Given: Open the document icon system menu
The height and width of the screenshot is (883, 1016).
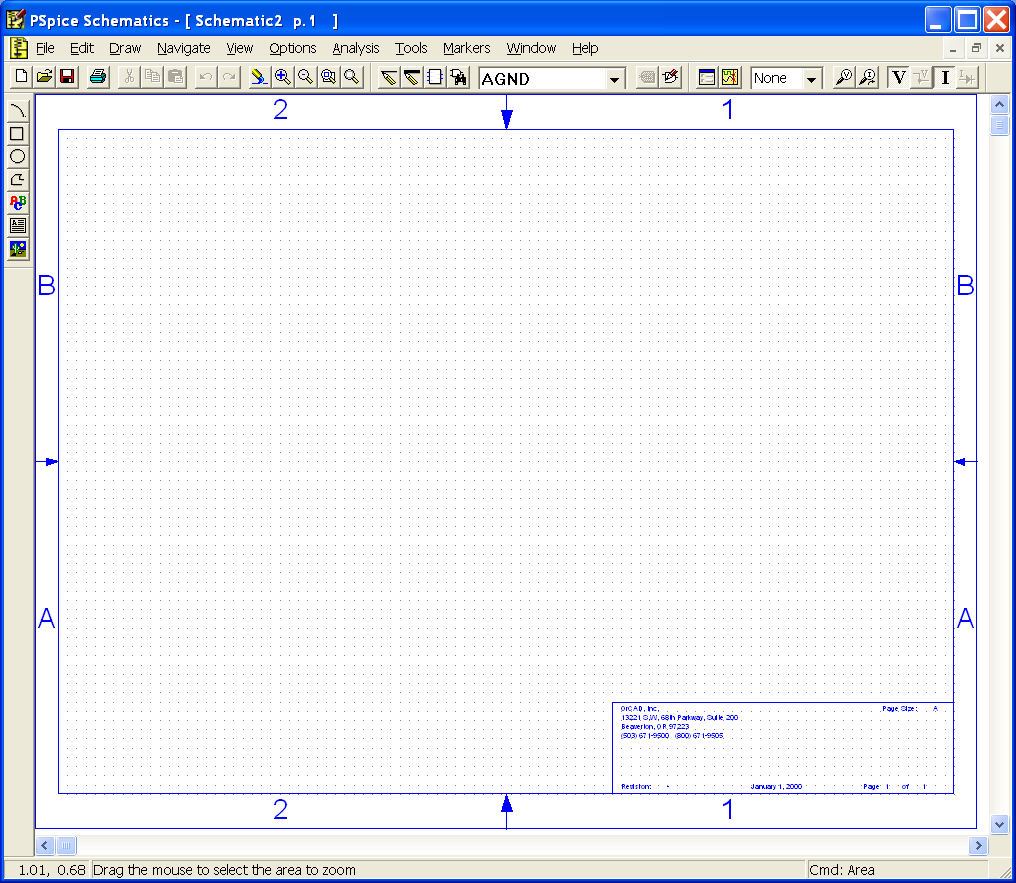Looking at the screenshot, I should [x=18, y=48].
